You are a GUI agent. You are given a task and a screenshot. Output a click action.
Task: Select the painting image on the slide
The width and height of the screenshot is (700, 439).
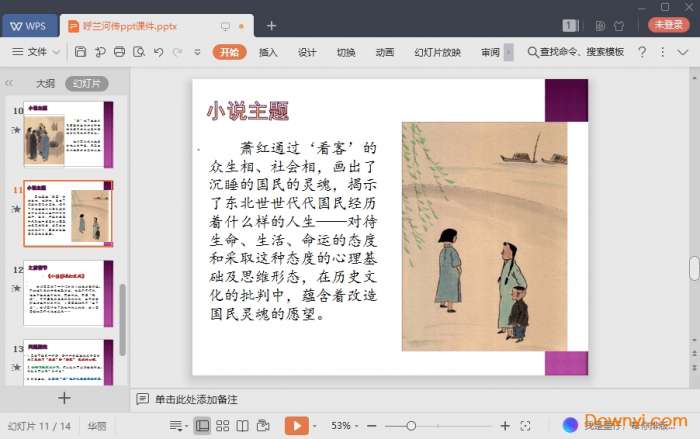484,237
